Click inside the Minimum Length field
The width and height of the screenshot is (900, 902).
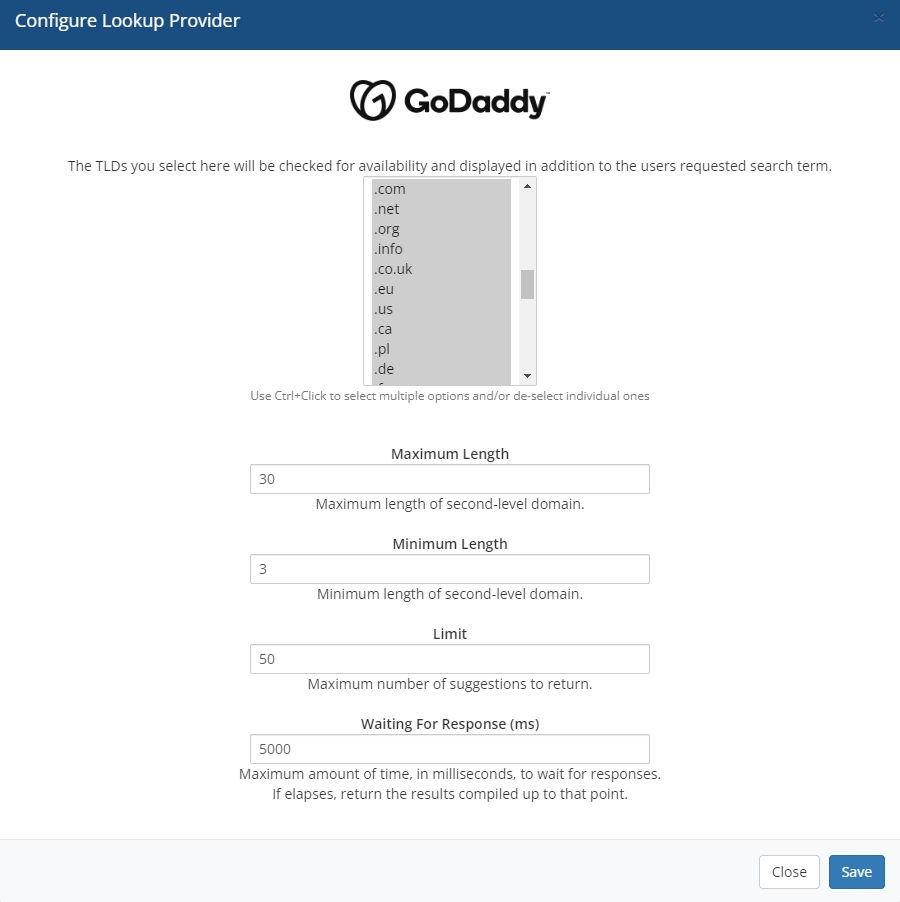[x=449, y=569]
